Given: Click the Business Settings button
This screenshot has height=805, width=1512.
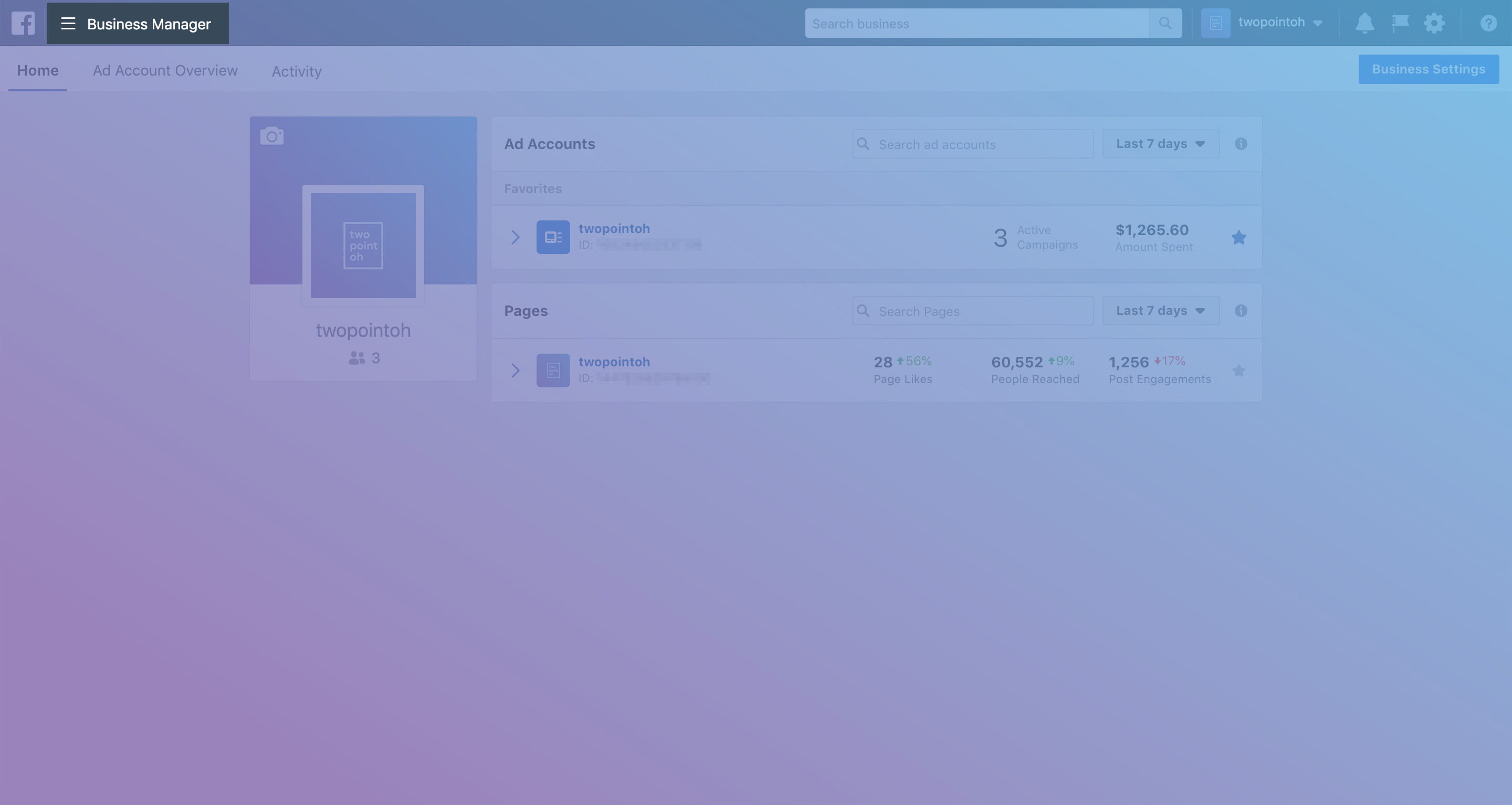Looking at the screenshot, I should (x=1428, y=69).
